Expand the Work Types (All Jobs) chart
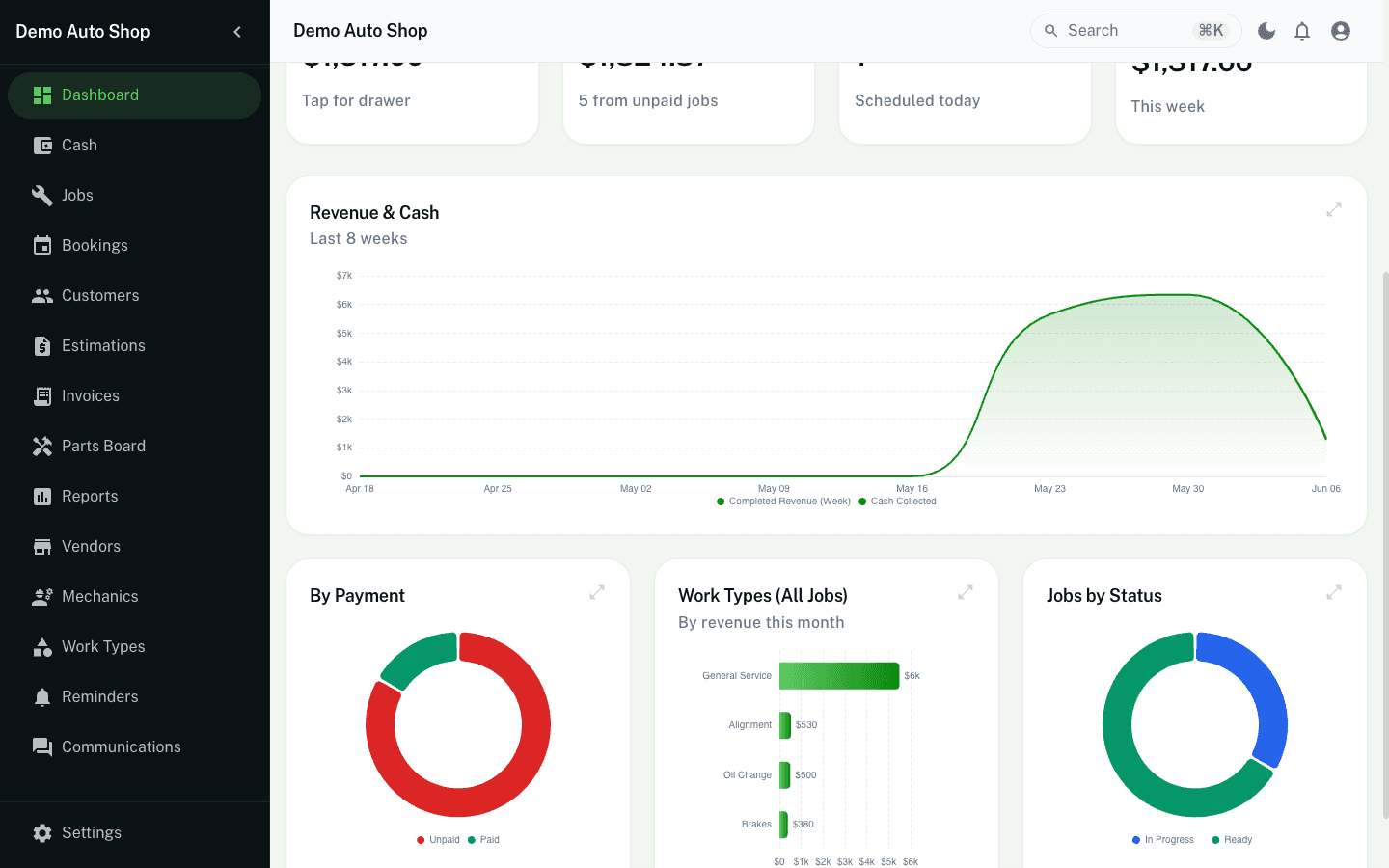The image size is (1389, 868). coord(966,592)
